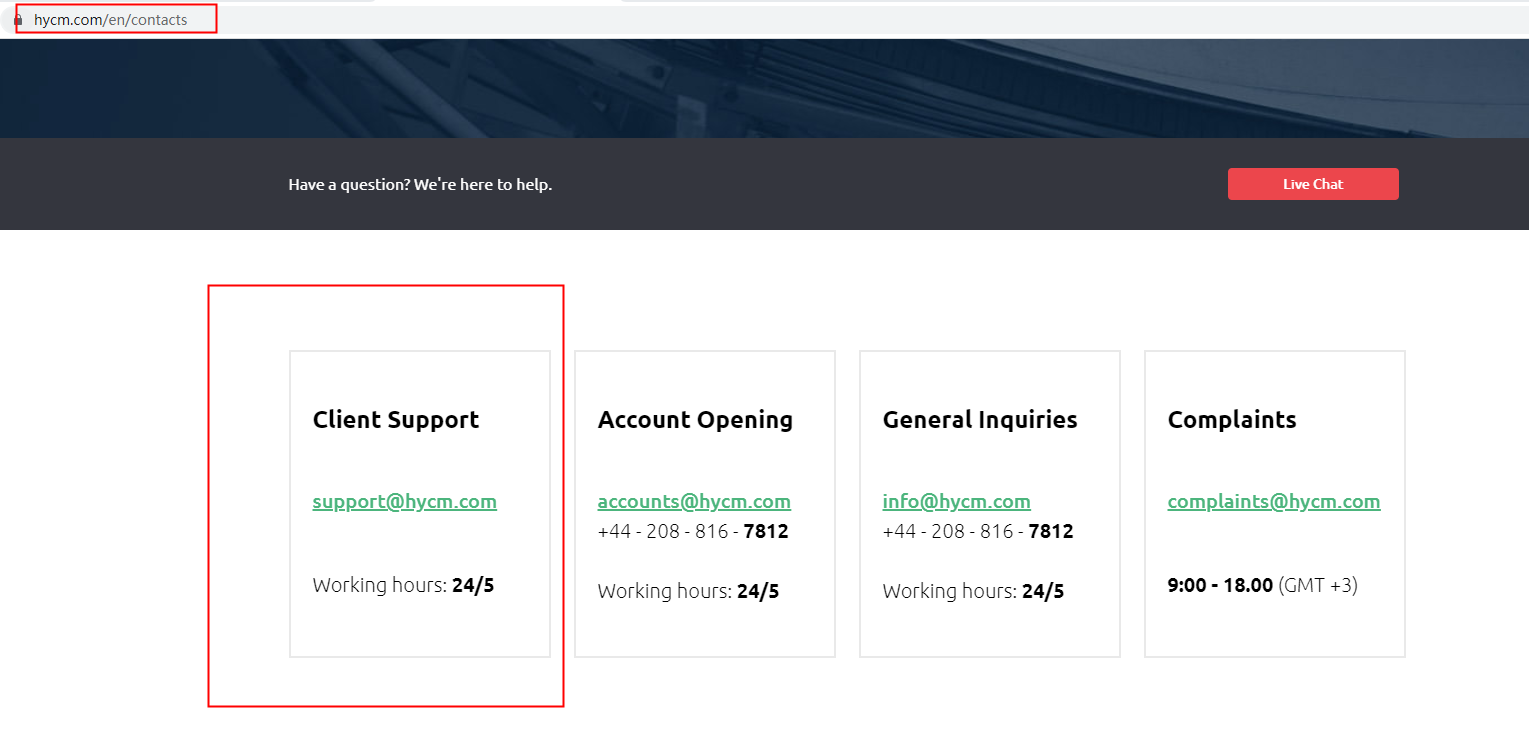Click the padlock icon in the address bar
The height and width of the screenshot is (745, 1529).
[x=18, y=20]
